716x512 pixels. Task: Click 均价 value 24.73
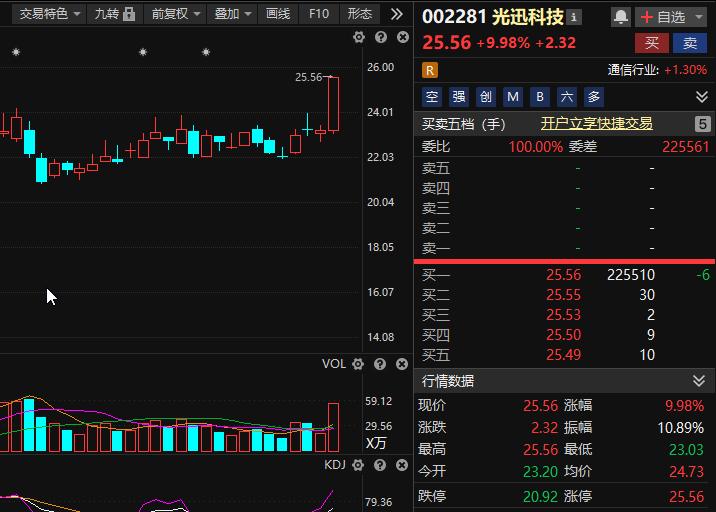click(x=686, y=471)
